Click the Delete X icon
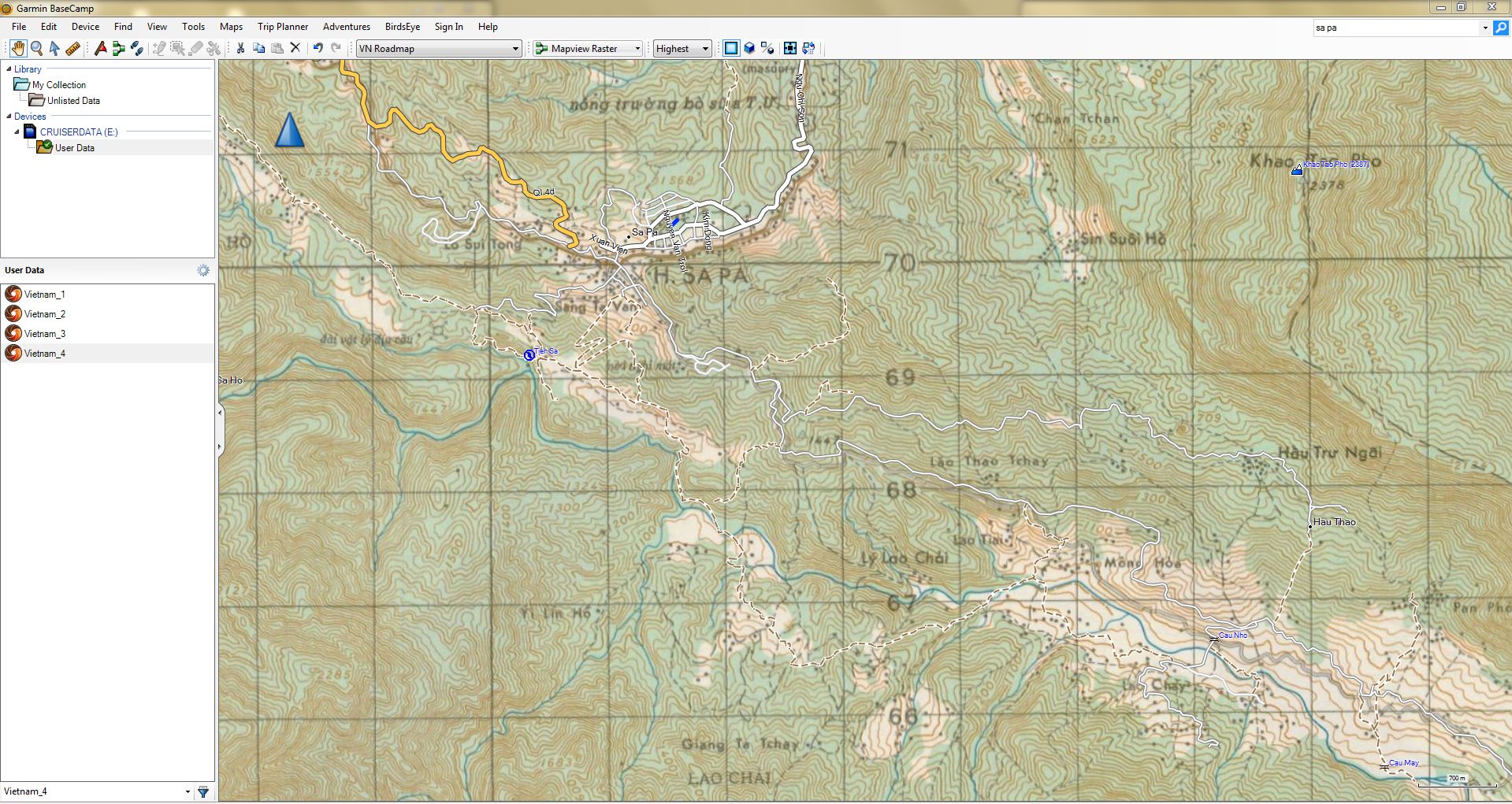The image size is (1512, 804). coord(295,48)
